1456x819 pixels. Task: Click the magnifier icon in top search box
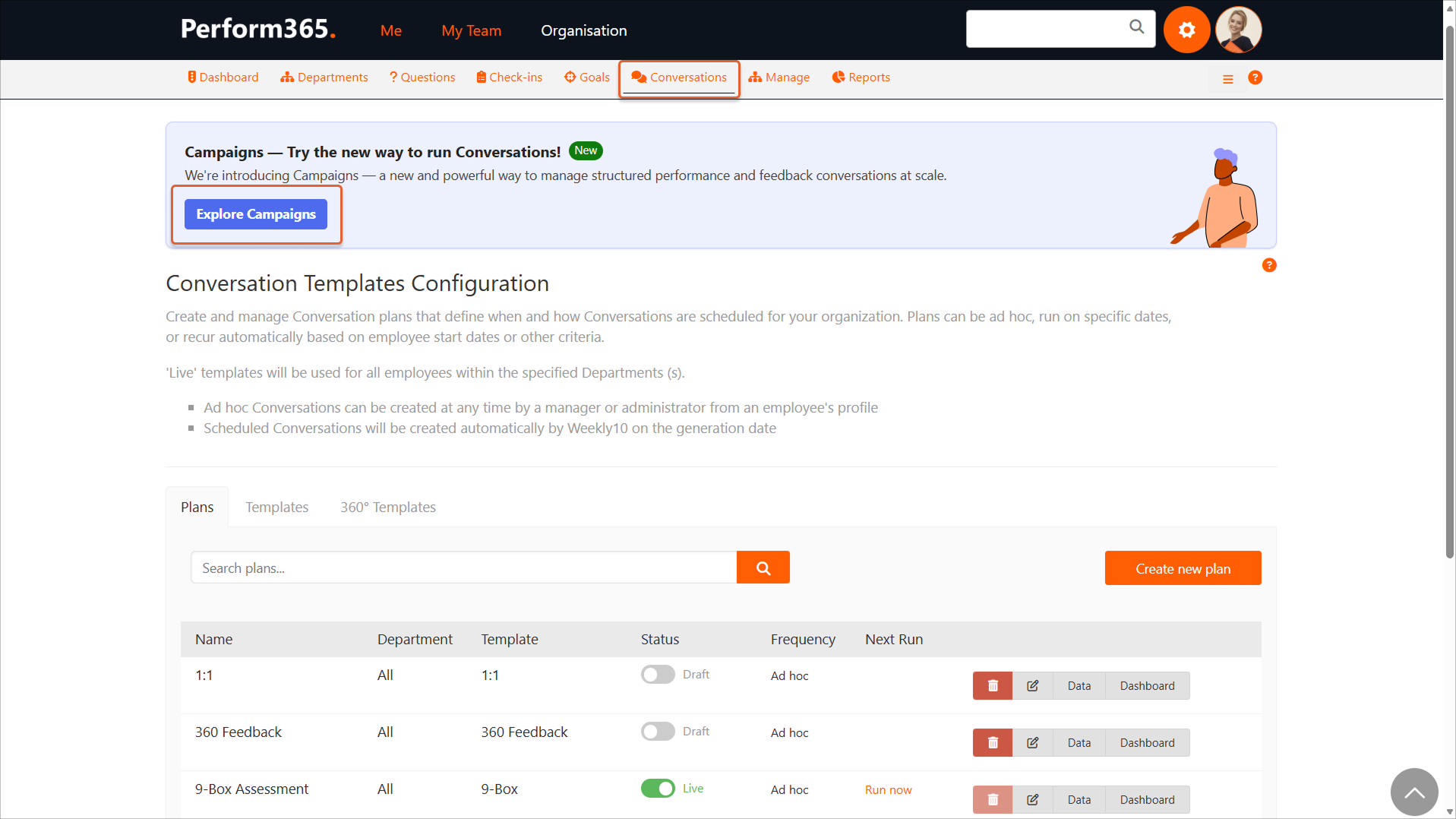[x=1136, y=27]
